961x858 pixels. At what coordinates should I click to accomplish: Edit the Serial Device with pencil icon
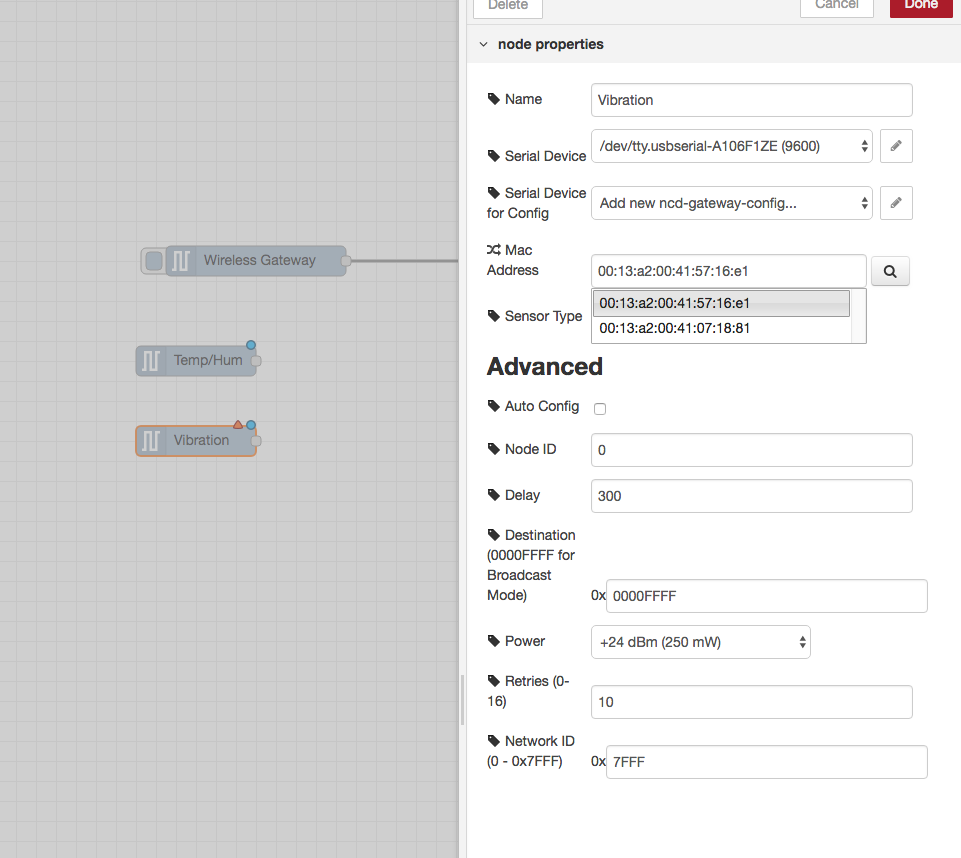pos(896,146)
